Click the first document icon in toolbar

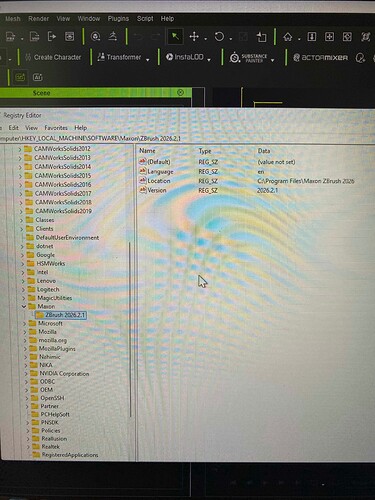tap(11, 36)
